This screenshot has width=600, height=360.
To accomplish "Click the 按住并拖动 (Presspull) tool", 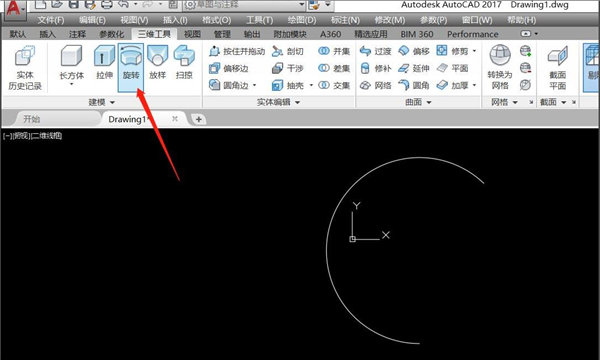I will [237, 51].
